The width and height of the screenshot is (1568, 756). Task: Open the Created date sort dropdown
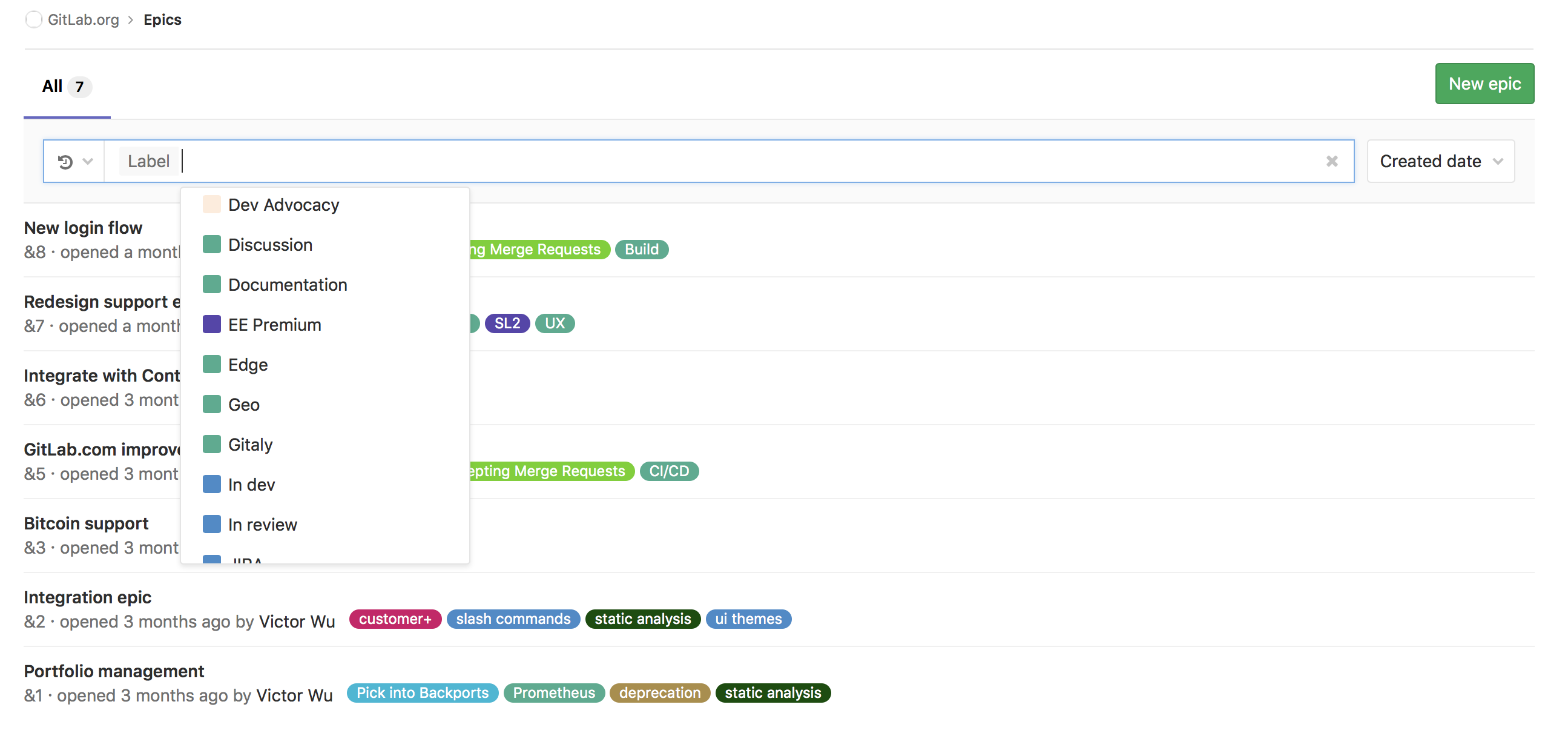click(1441, 160)
